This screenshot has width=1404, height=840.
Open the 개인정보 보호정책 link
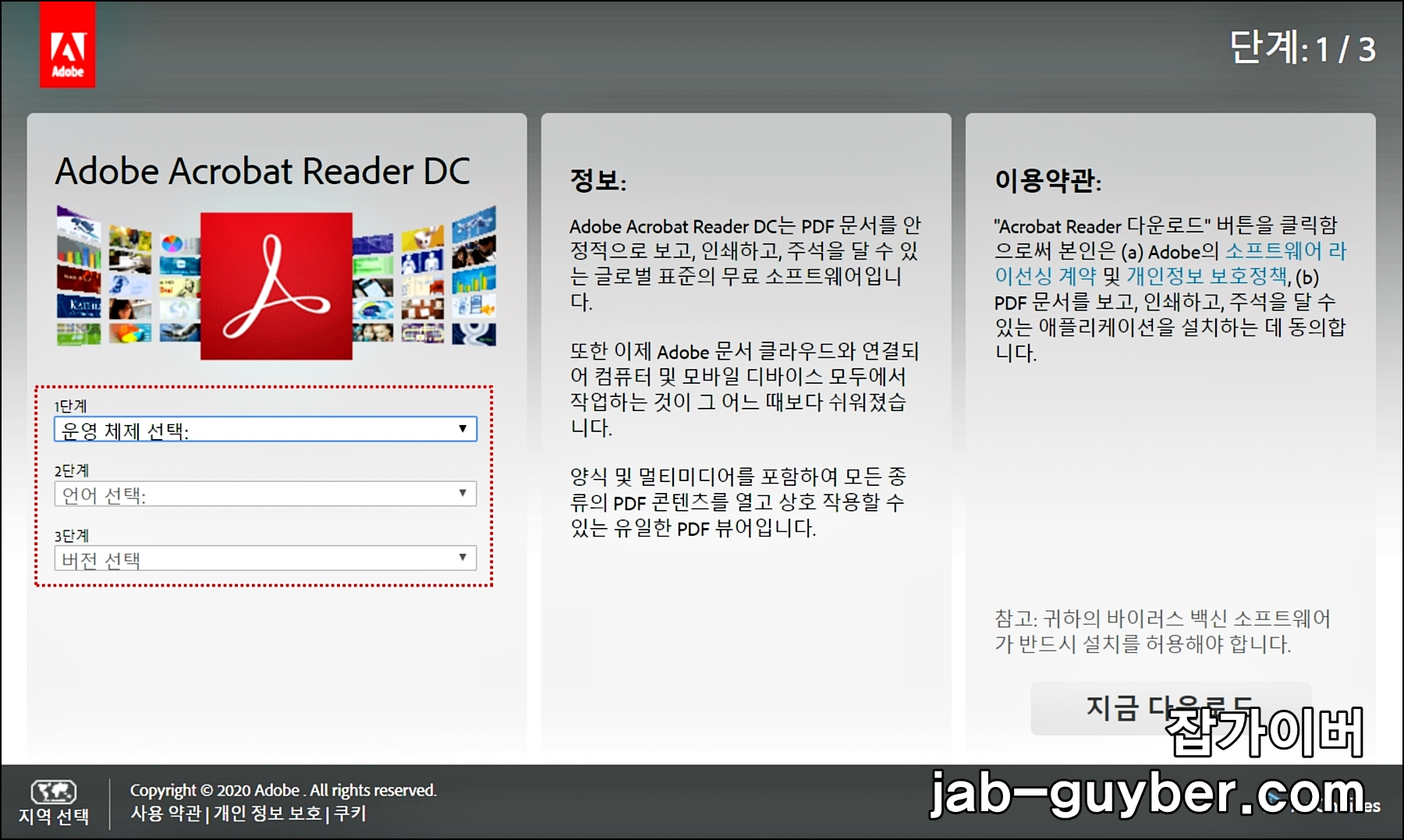coord(1207,276)
